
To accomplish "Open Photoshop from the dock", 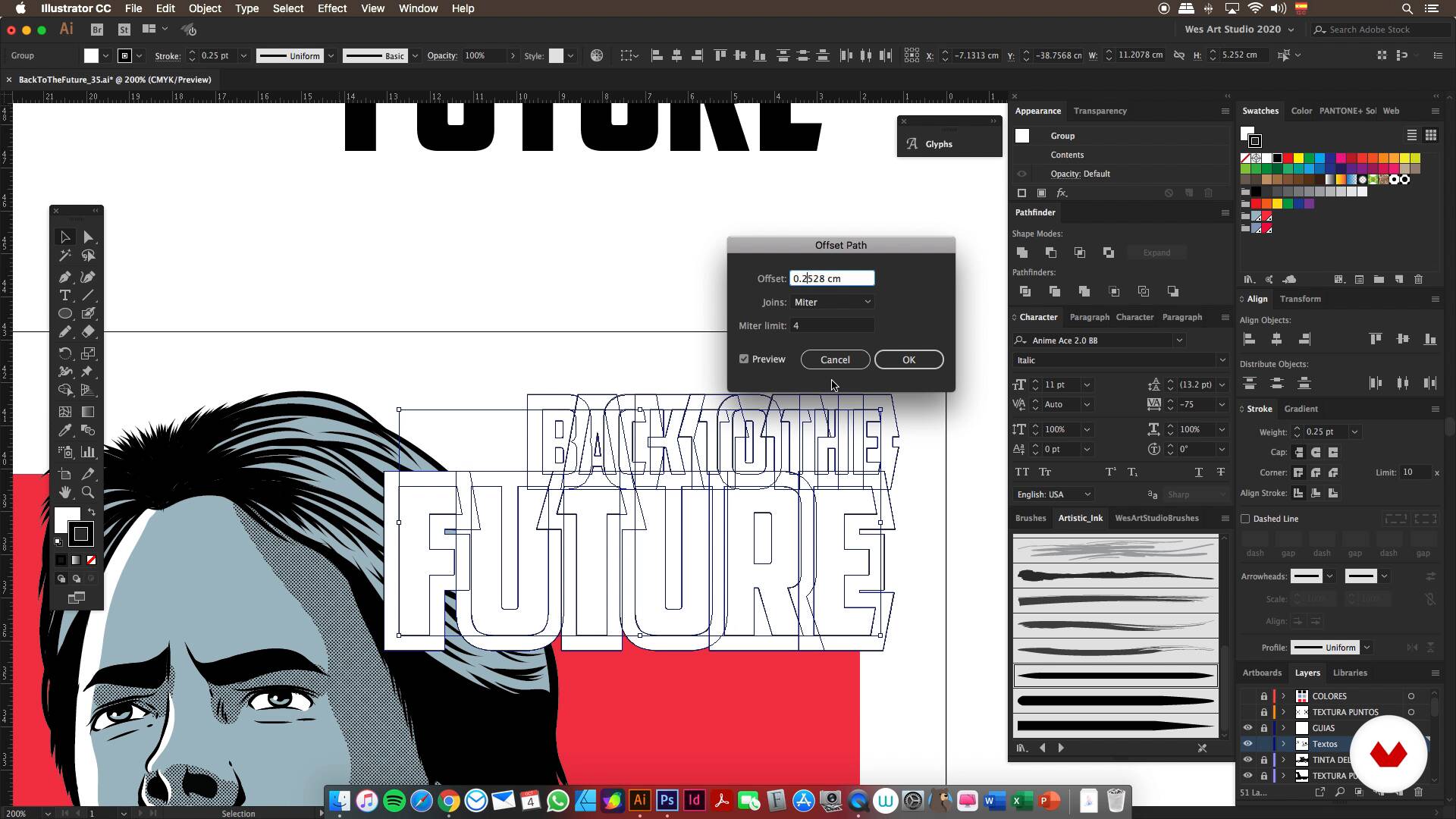I will pyautogui.click(x=667, y=801).
